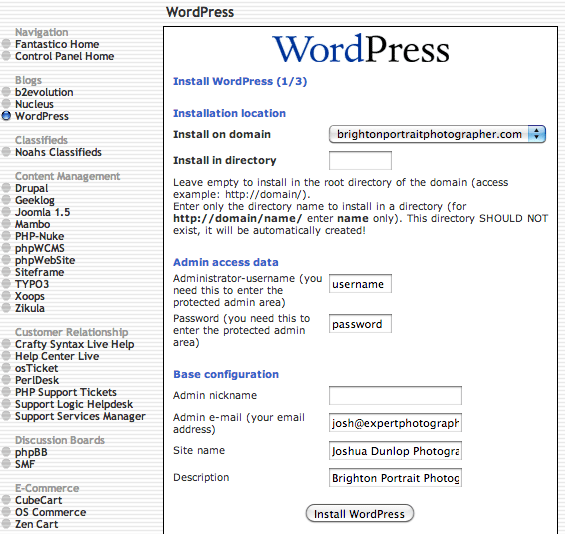
Task: Click the bullet beside Noahs Classifieds
Action: tap(6, 152)
